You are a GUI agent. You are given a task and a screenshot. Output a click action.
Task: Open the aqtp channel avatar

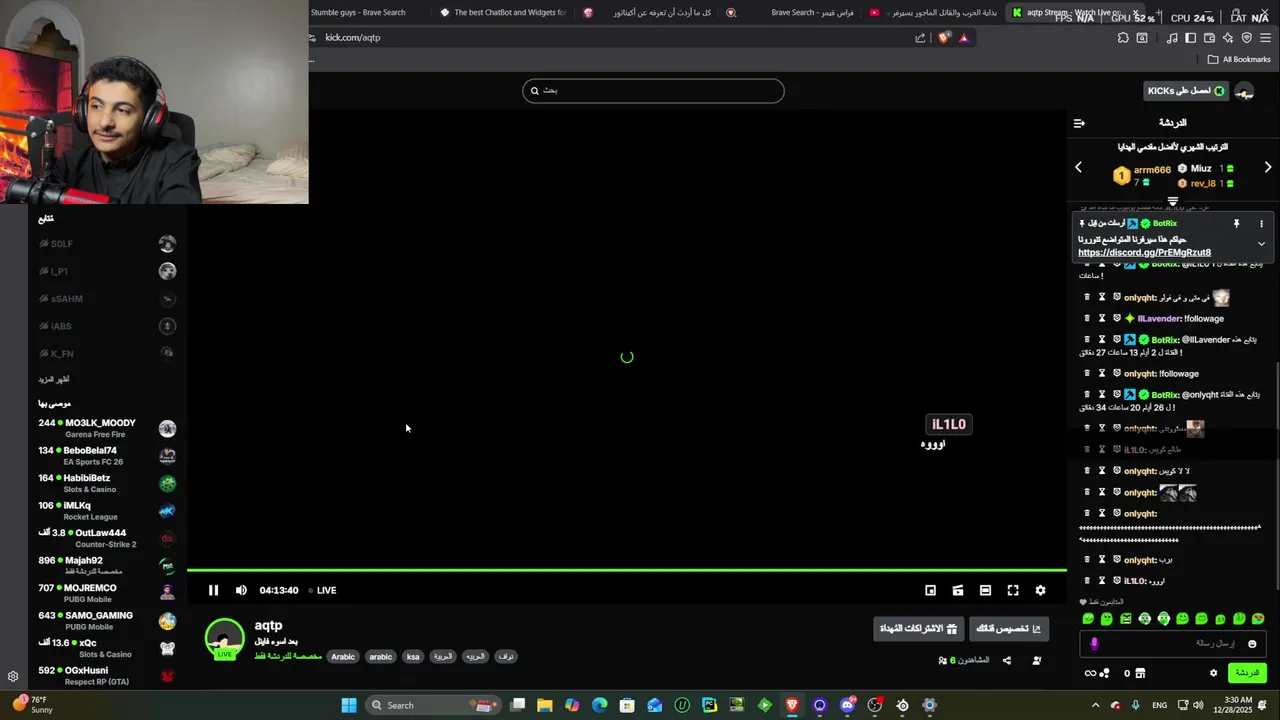[224, 639]
